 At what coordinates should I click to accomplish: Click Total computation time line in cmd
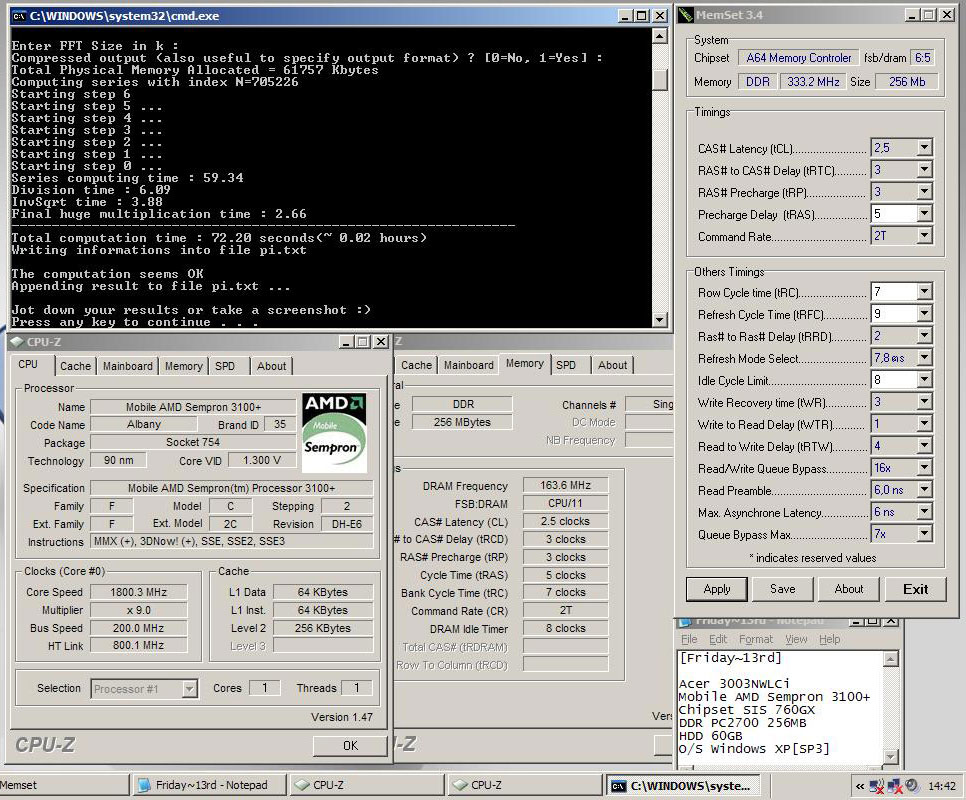click(219, 238)
